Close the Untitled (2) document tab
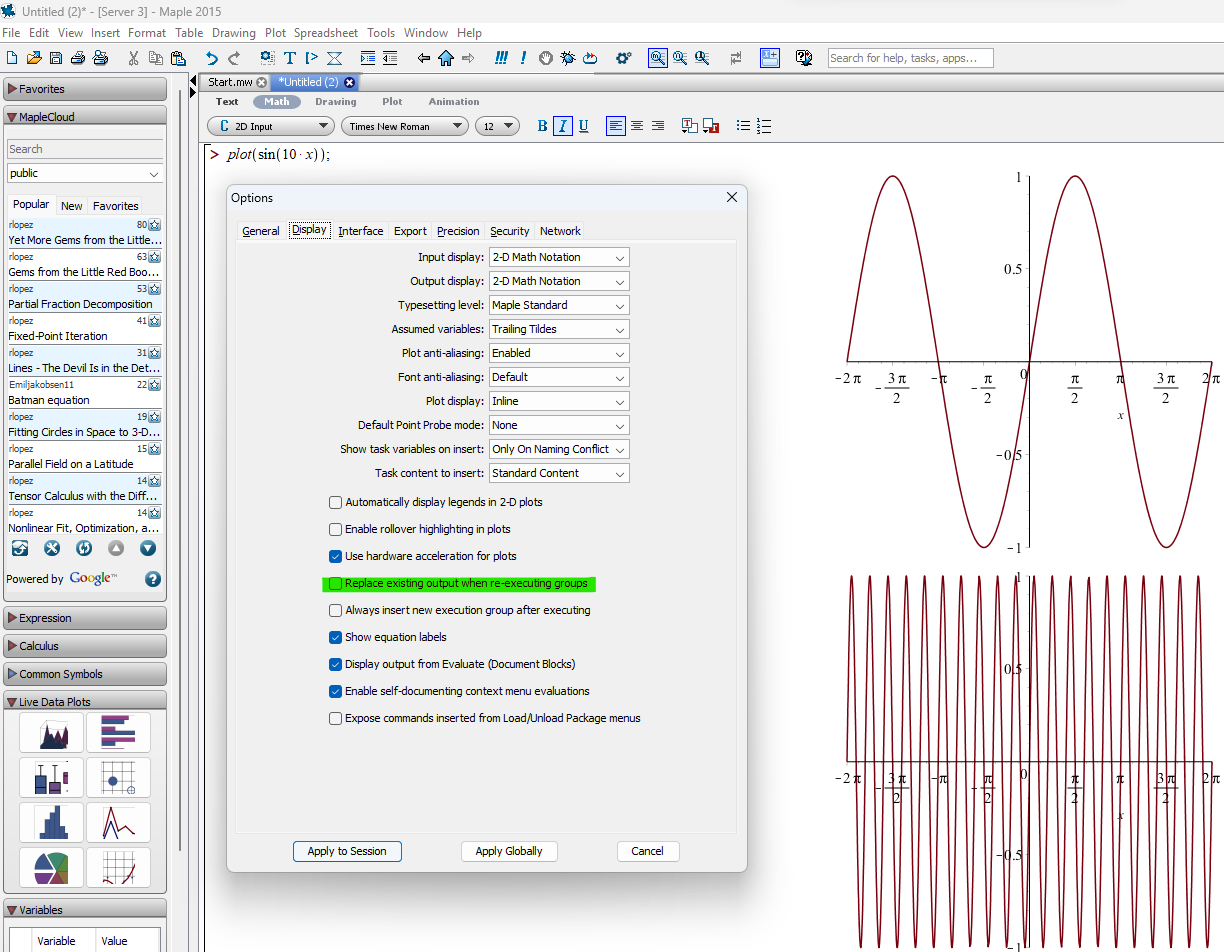 349,82
